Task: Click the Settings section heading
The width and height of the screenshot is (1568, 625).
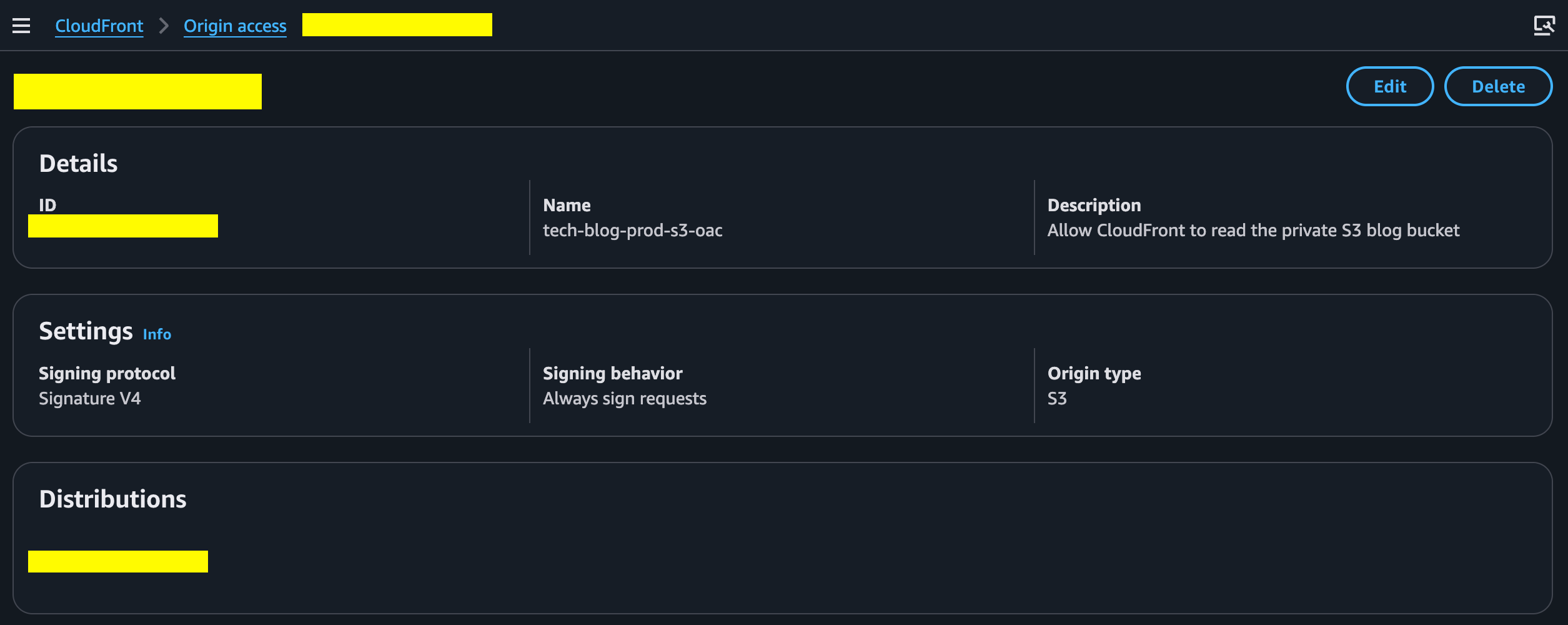Action: [x=86, y=331]
